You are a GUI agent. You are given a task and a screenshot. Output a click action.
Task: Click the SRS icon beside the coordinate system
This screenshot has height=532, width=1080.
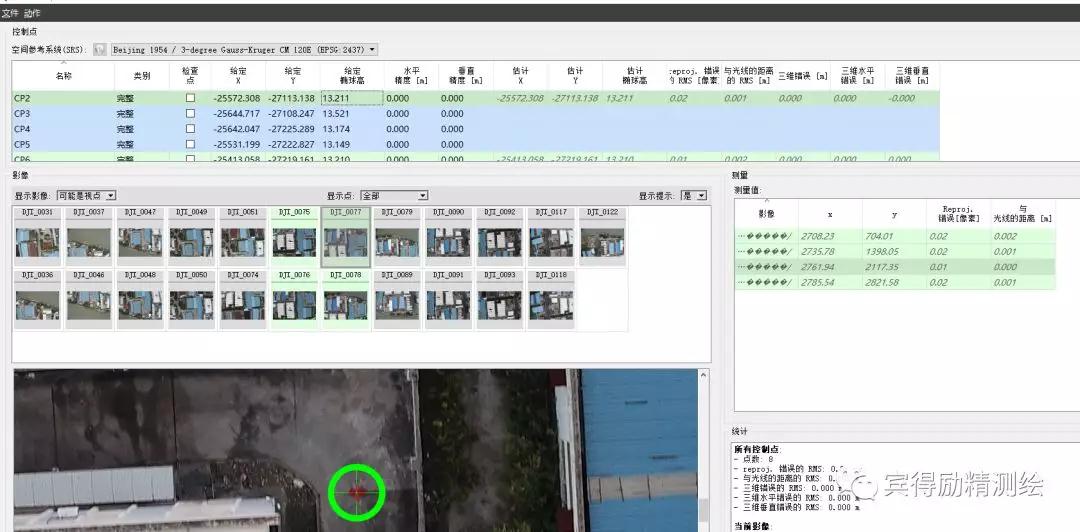point(99,49)
